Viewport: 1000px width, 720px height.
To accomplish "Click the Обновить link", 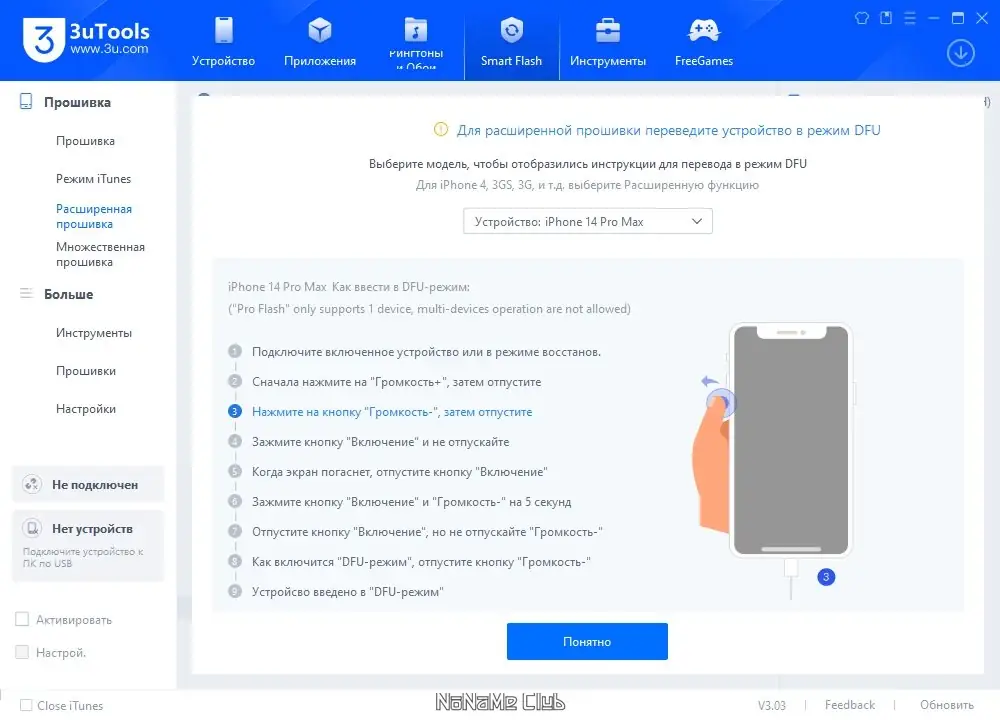I will click(x=946, y=705).
